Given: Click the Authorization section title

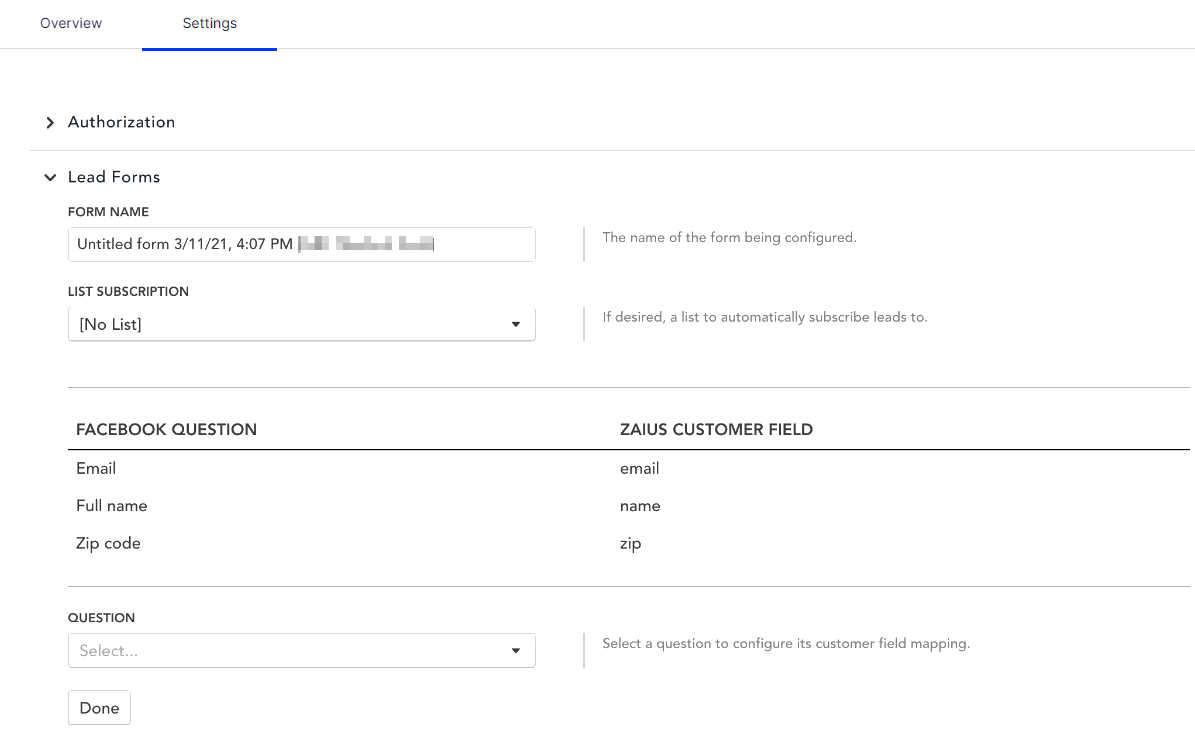Looking at the screenshot, I should pyautogui.click(x=121, y=122).
